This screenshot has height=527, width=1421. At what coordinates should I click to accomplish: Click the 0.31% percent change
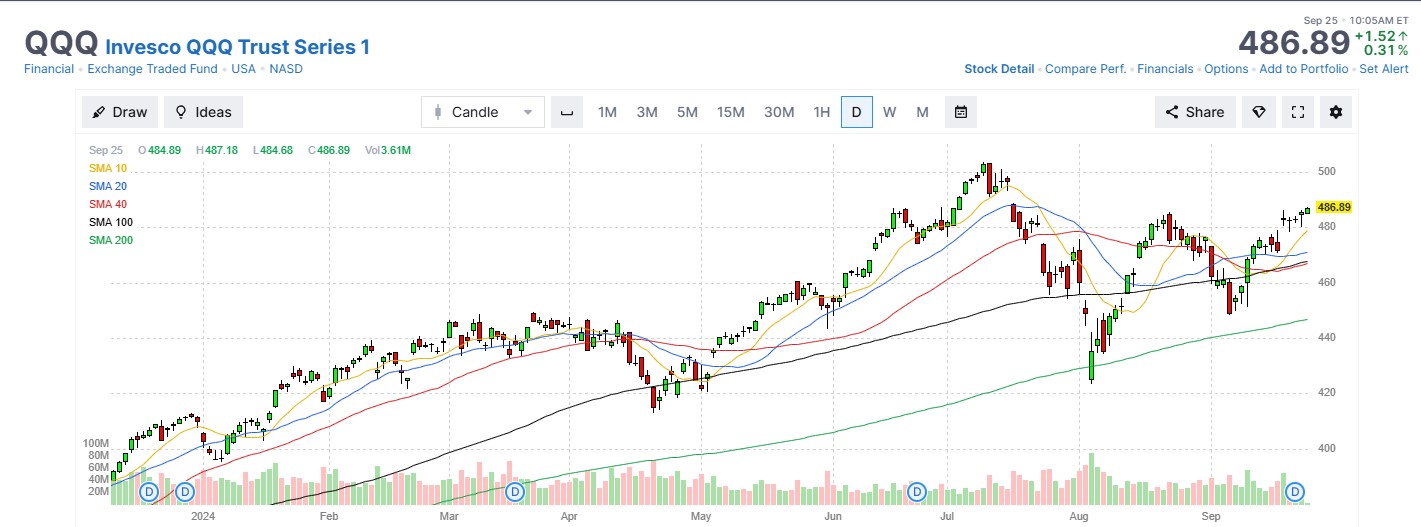point(1386,50)
